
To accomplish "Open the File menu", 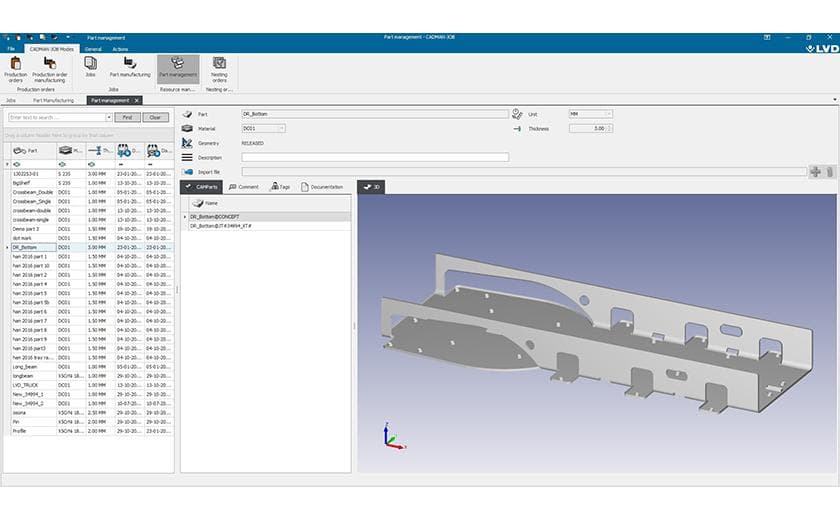I will [11, 49].
